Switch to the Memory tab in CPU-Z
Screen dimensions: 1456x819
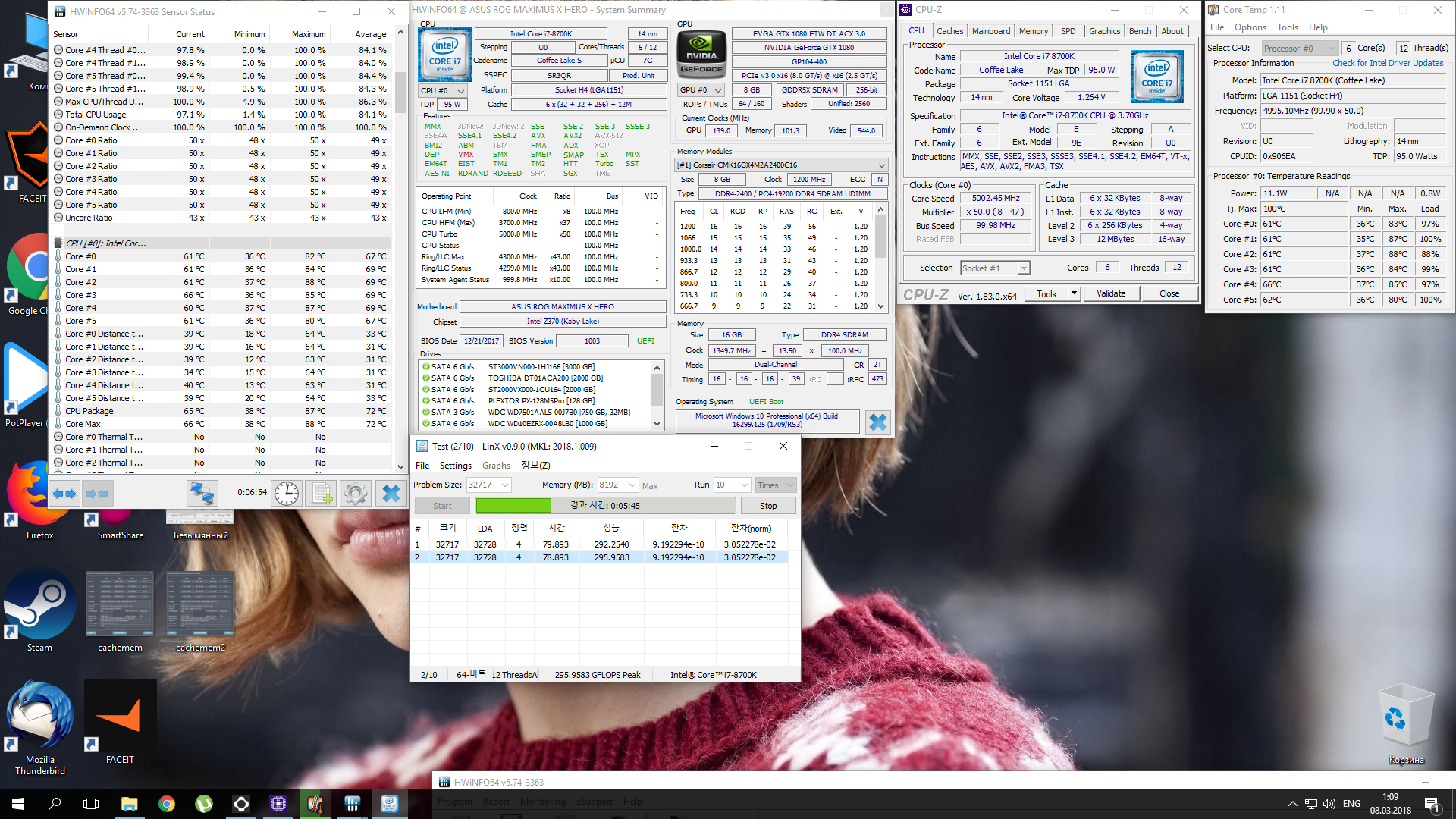[x=1033, y=31]
